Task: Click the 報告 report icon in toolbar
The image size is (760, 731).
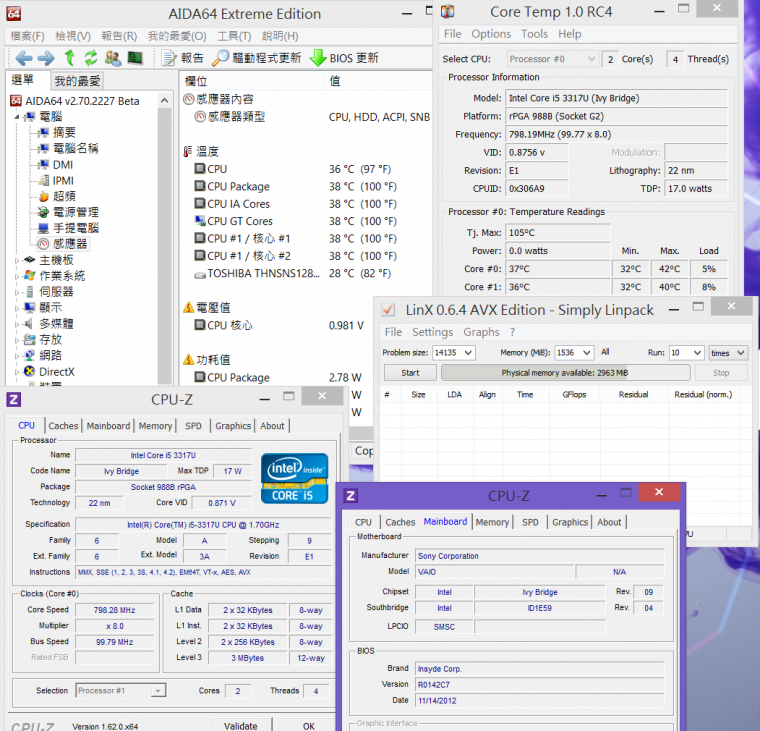Action: [x=168, y=58]
